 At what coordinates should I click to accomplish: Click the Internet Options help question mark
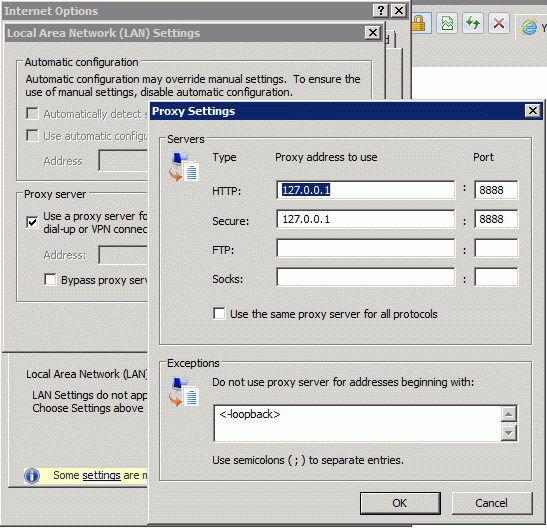click(381, 11)
